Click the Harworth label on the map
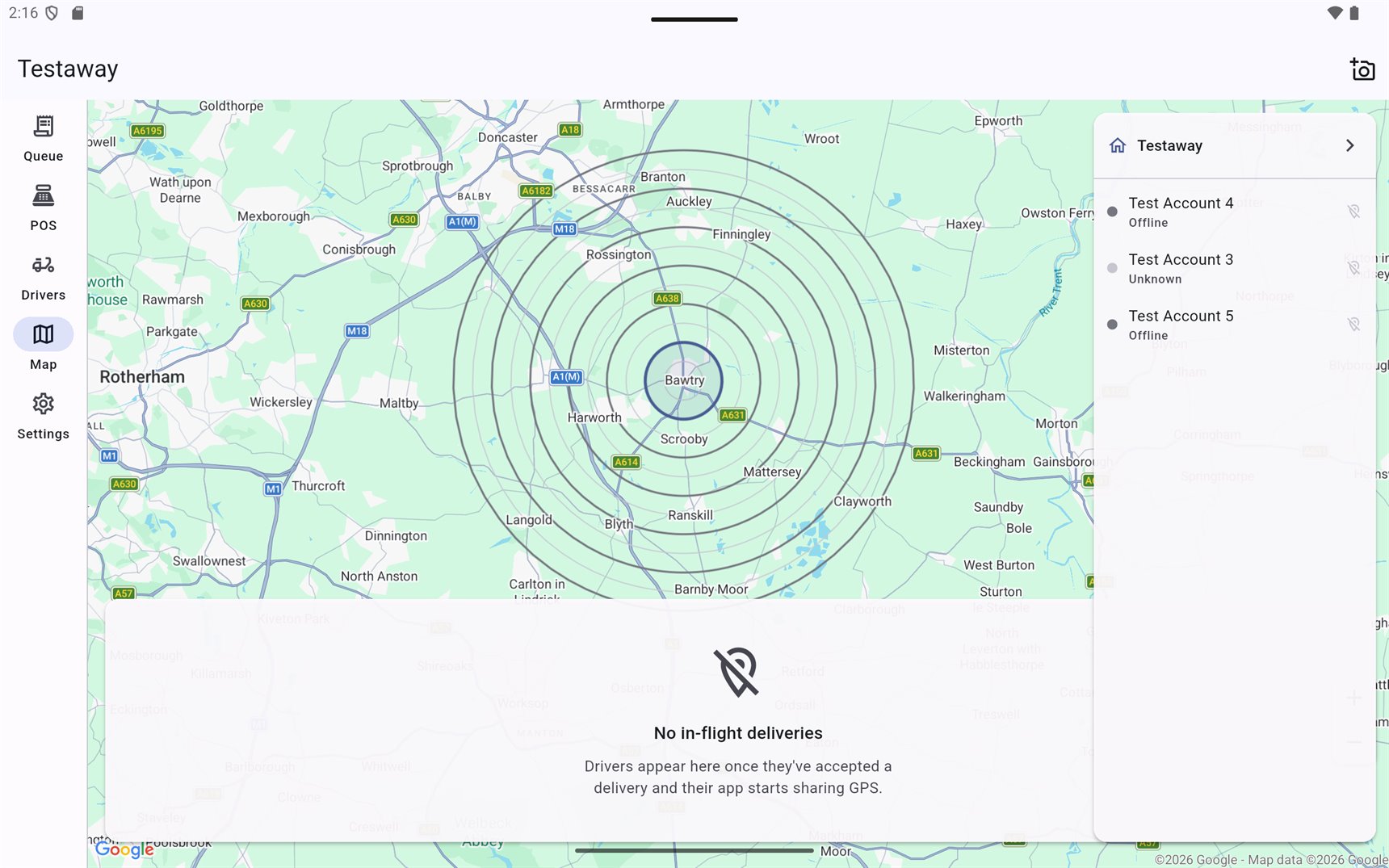 point(594,417)
